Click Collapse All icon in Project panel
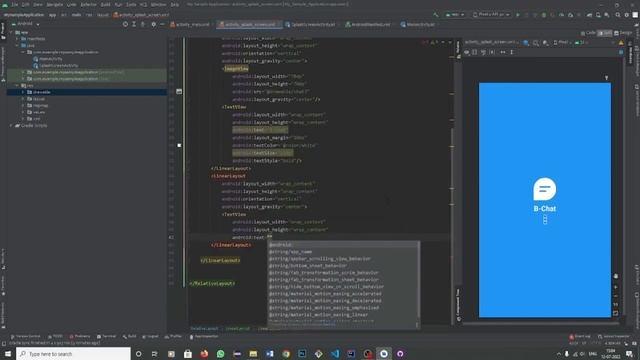The width and height of the screenshot is (640, 360). click(142, 24)
